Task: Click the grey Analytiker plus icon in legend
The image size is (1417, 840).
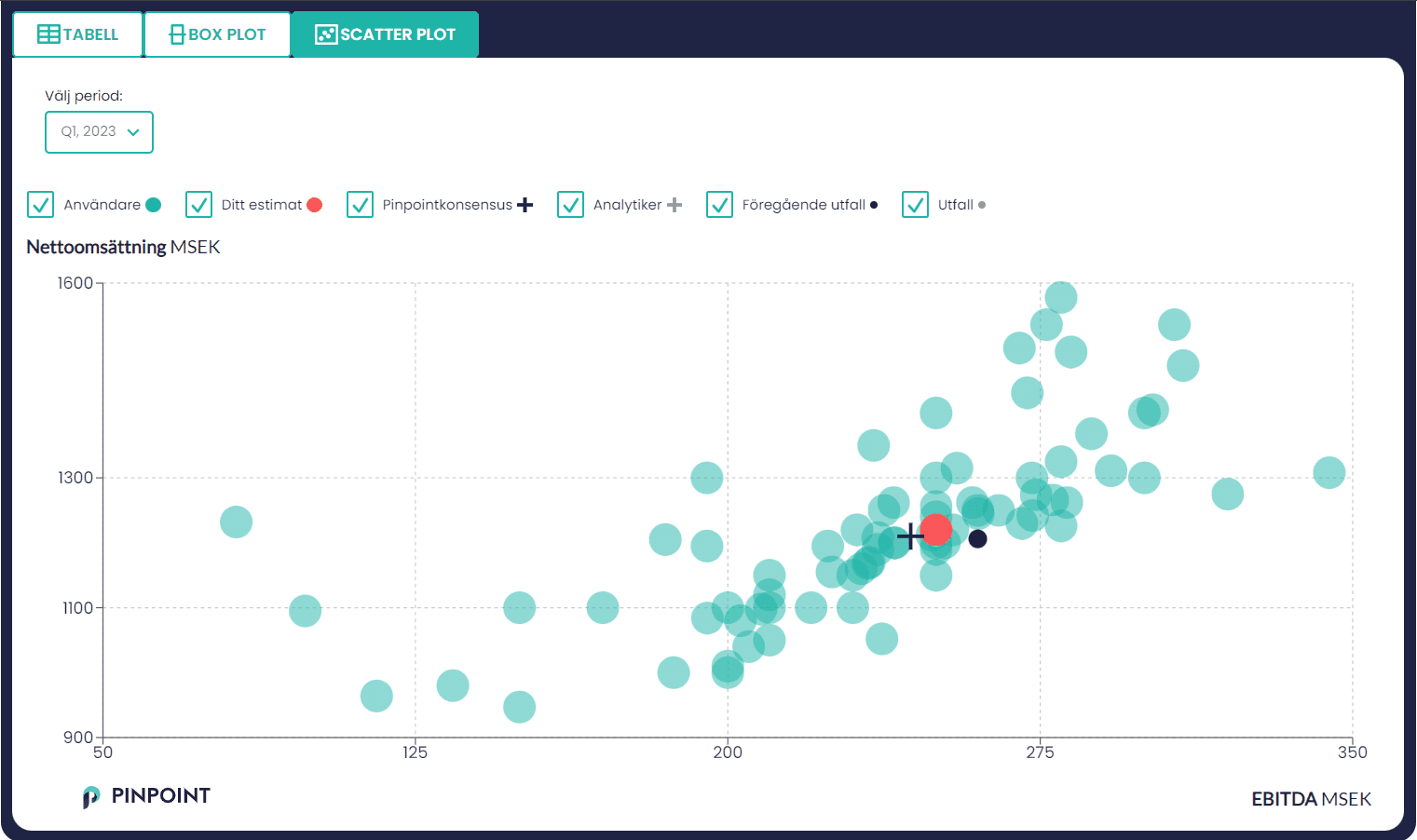Action: pos(674,205)
